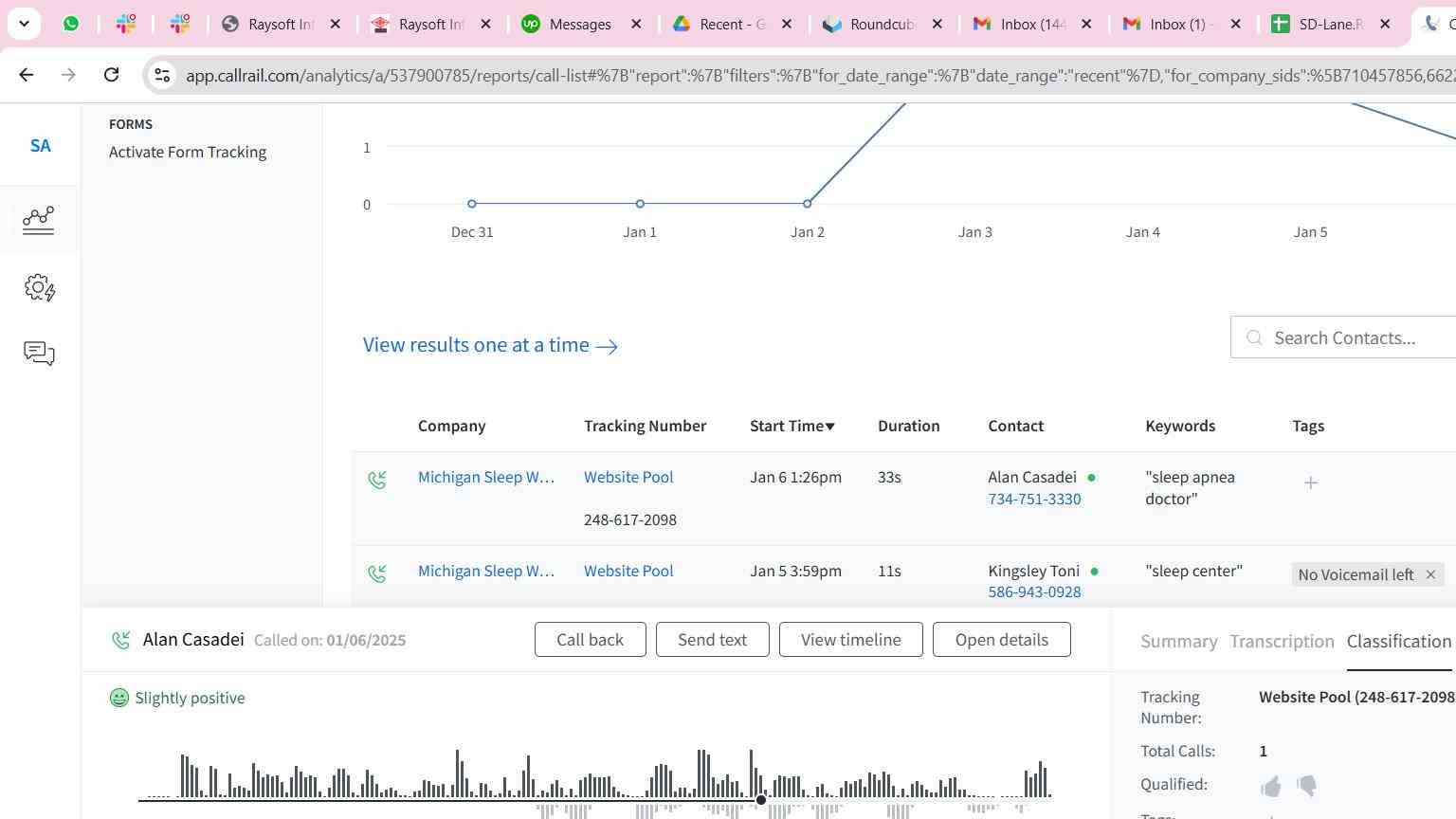1456x819 pixels.
Task: Click the Jan 1 data point on chart
Action: (640, 204)
